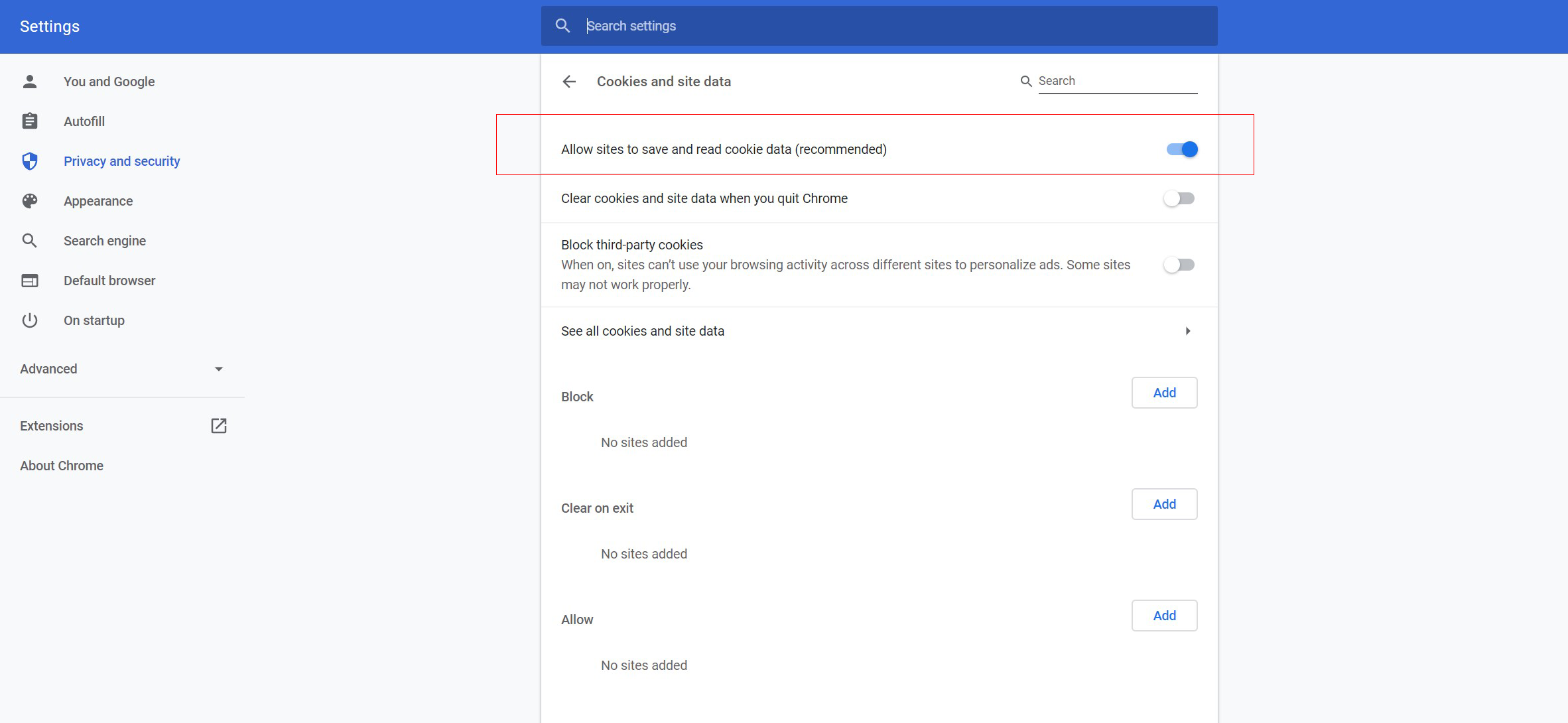Click the person icon beside You and Google
The height and width of the screenshot is (723, 1568).
pyautogui.click(x=29, y=82)
